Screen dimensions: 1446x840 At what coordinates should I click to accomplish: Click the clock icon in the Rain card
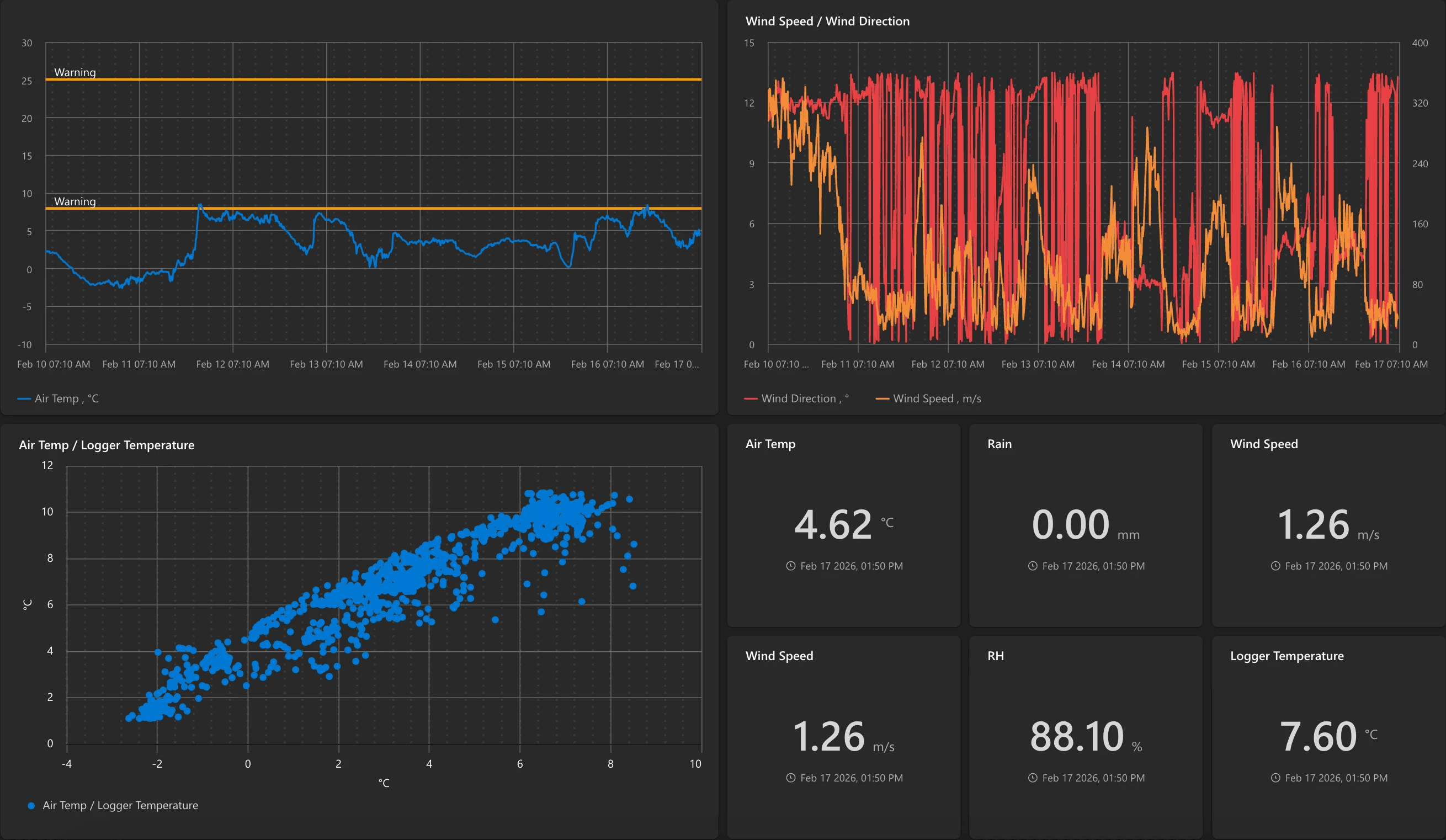click(x=1032, y=566)
